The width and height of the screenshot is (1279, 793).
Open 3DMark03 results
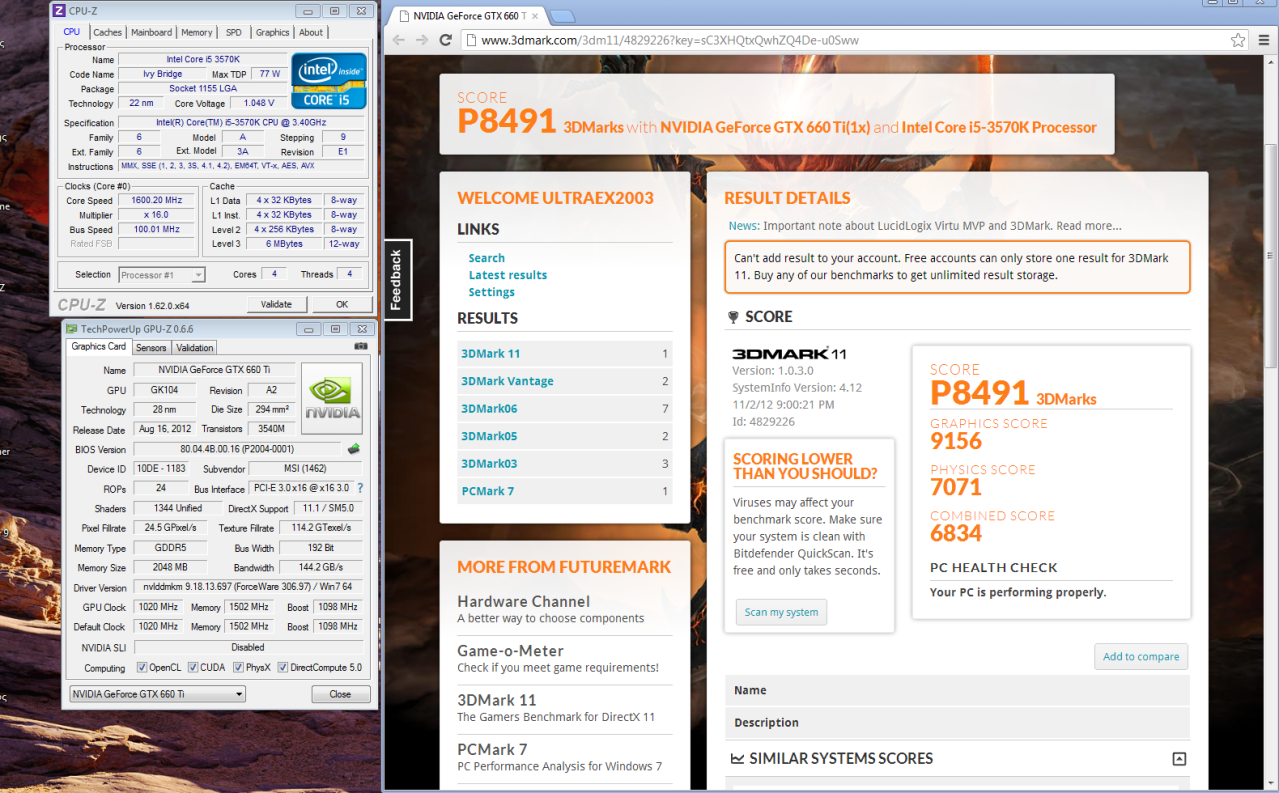point(565,464)
